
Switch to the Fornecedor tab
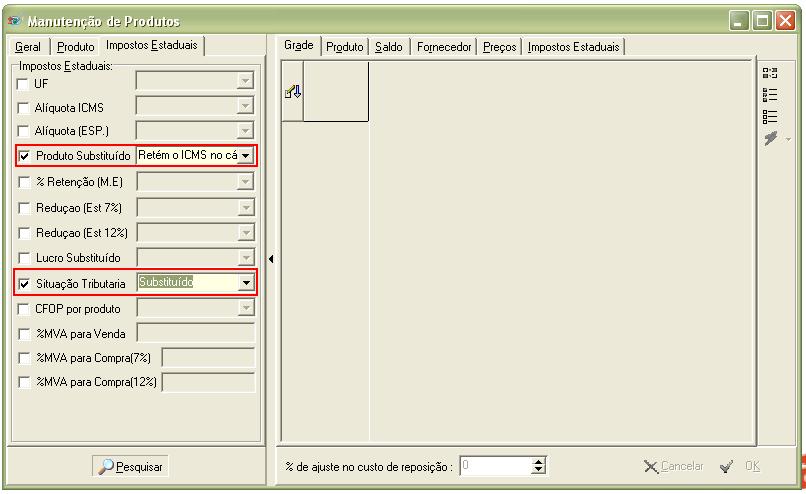click(444, 47)
